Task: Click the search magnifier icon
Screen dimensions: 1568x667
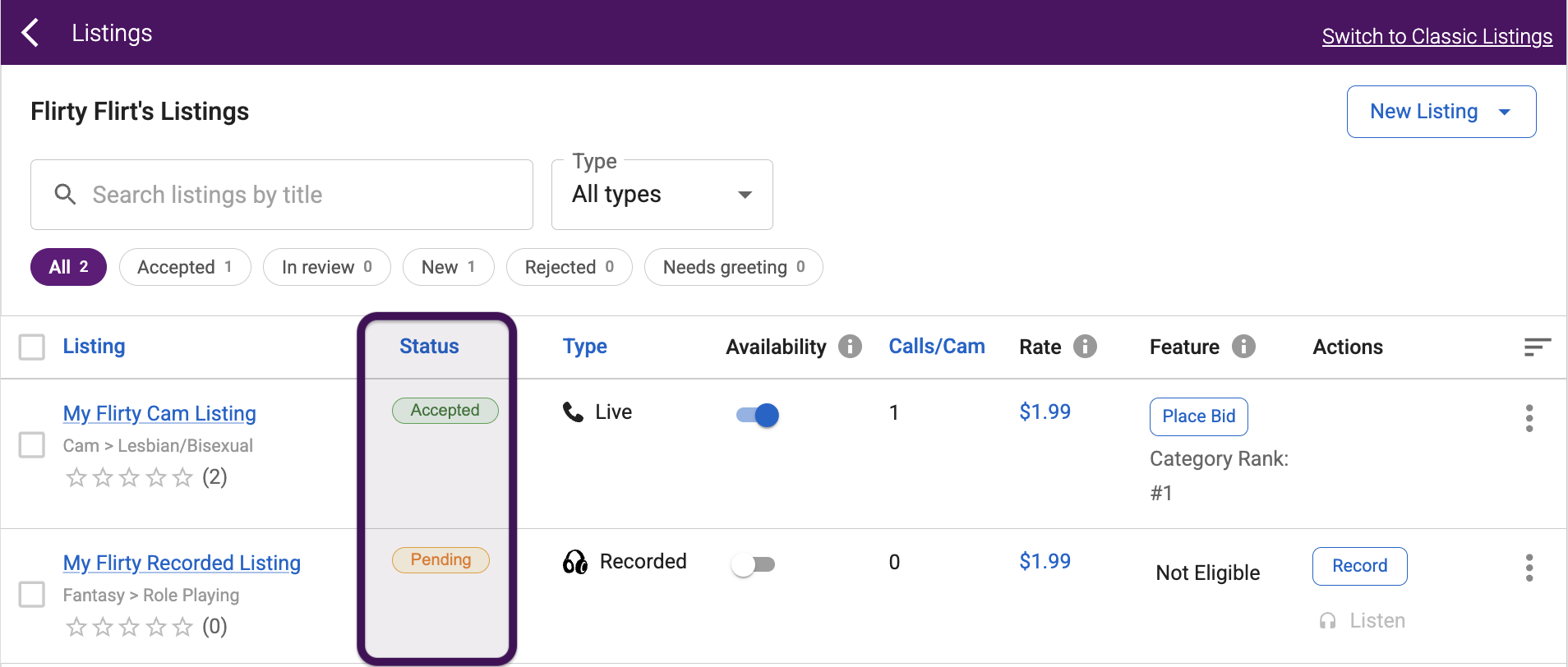Action: pyautogui.click(x=65, y=195)
